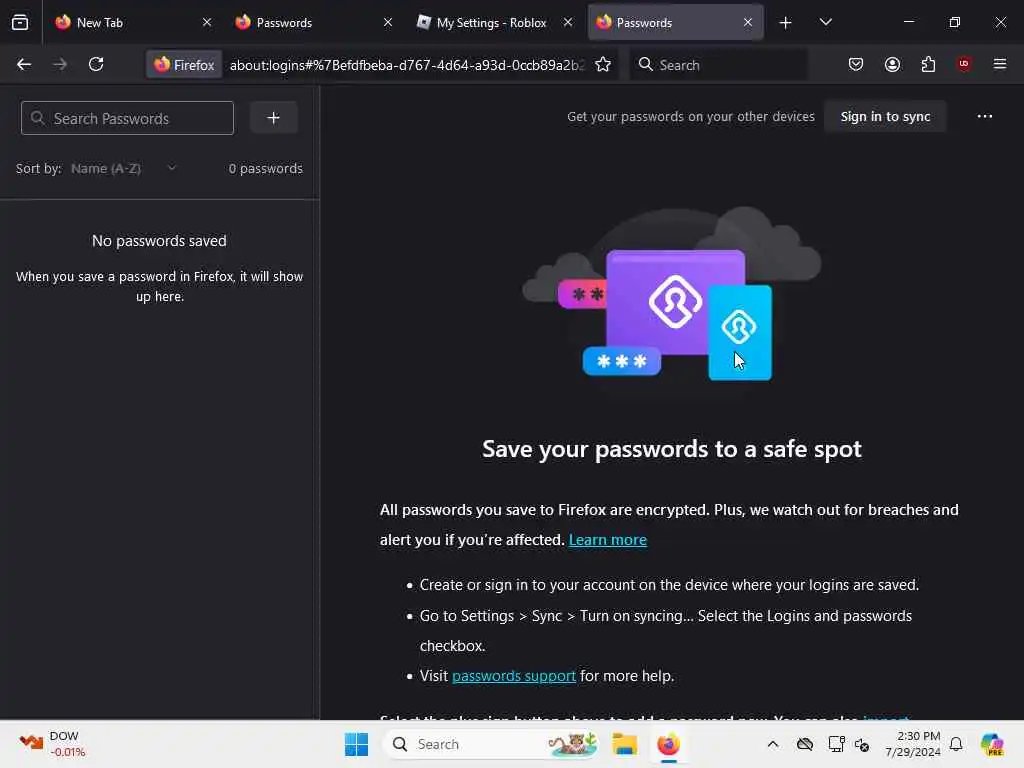1024x768 pixels.
Task: Close the active Passwords tab
Action: (x=748, y=23)
